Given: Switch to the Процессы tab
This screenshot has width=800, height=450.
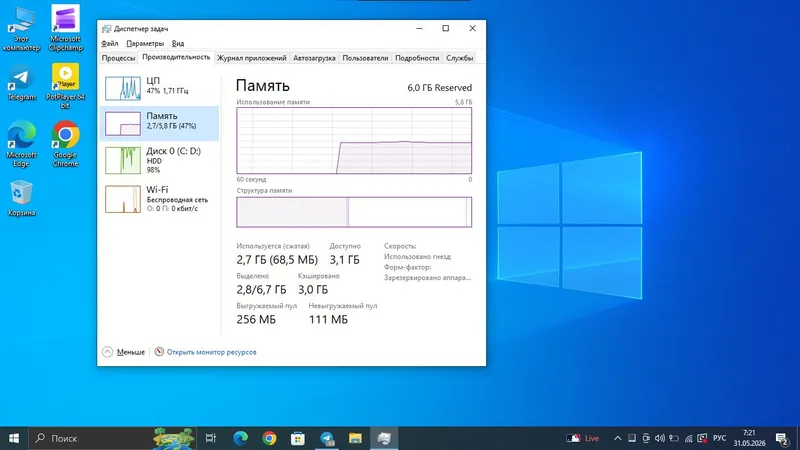Looking at the screenshot, I should coord(118,58).
